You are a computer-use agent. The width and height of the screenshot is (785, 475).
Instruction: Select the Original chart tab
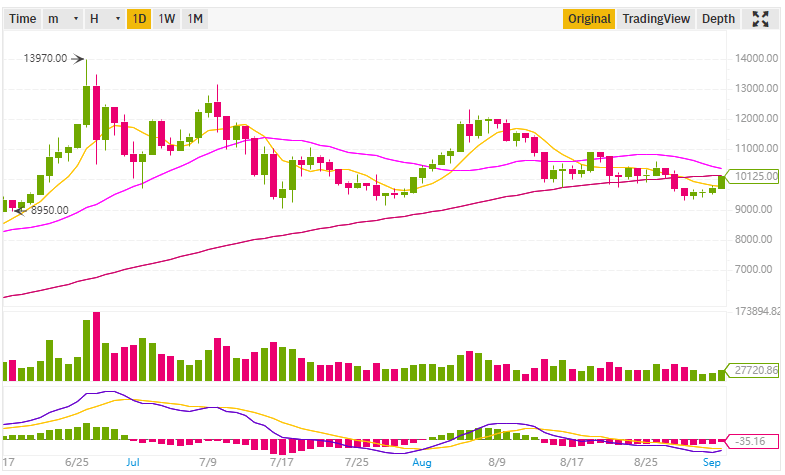(x=588, y=19)
